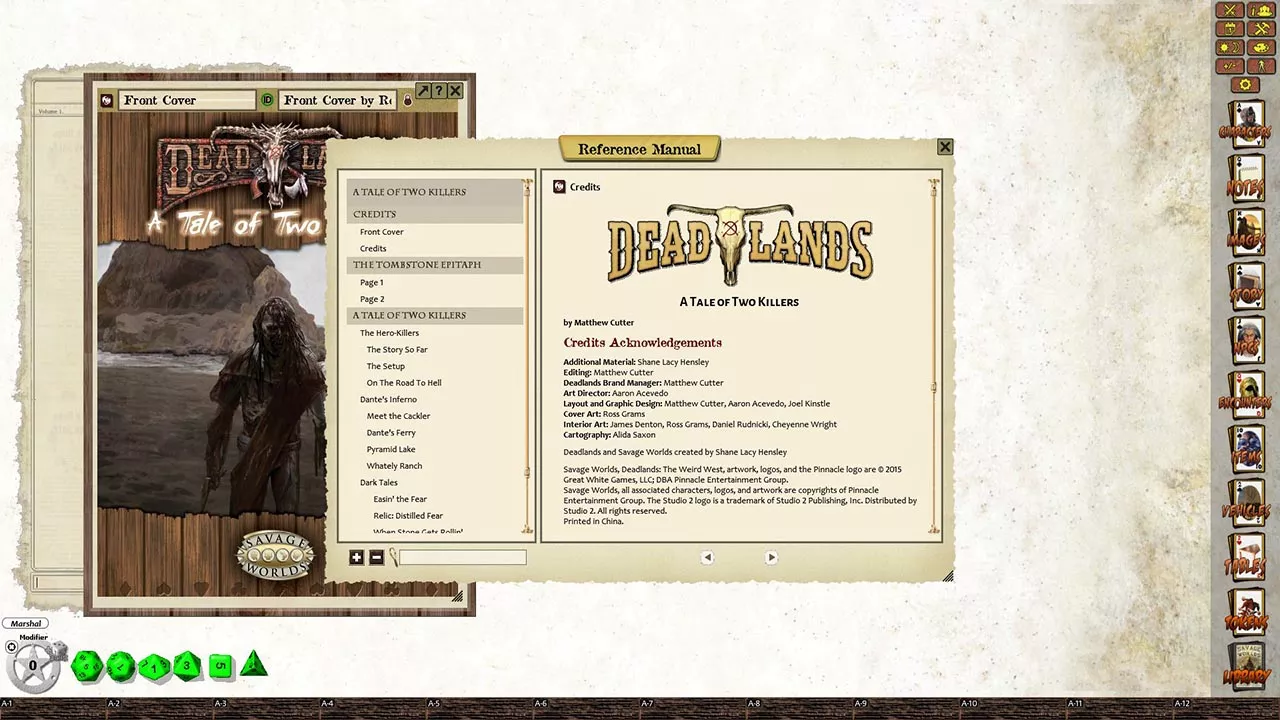Open the Library card deck
The image size is (1280, 720).
click(x=1246, y=666)
